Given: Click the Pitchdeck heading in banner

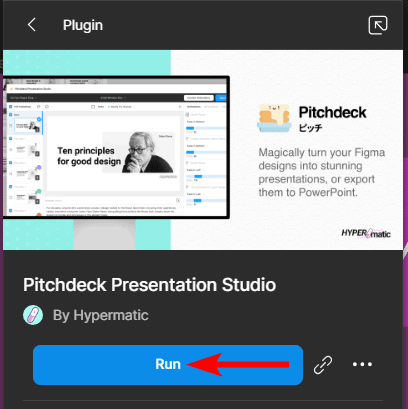Looking at the screenshot, I should 332,112.
